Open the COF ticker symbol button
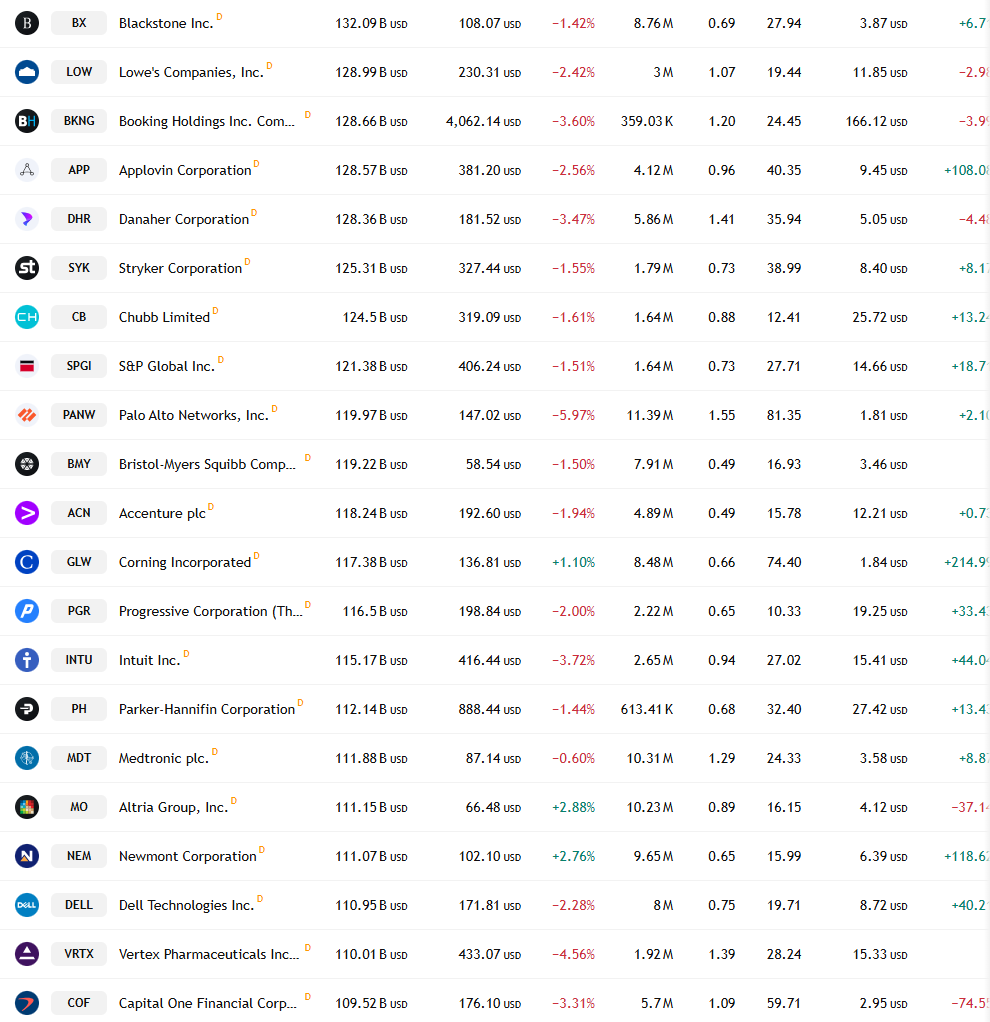 click(79, 1003)
